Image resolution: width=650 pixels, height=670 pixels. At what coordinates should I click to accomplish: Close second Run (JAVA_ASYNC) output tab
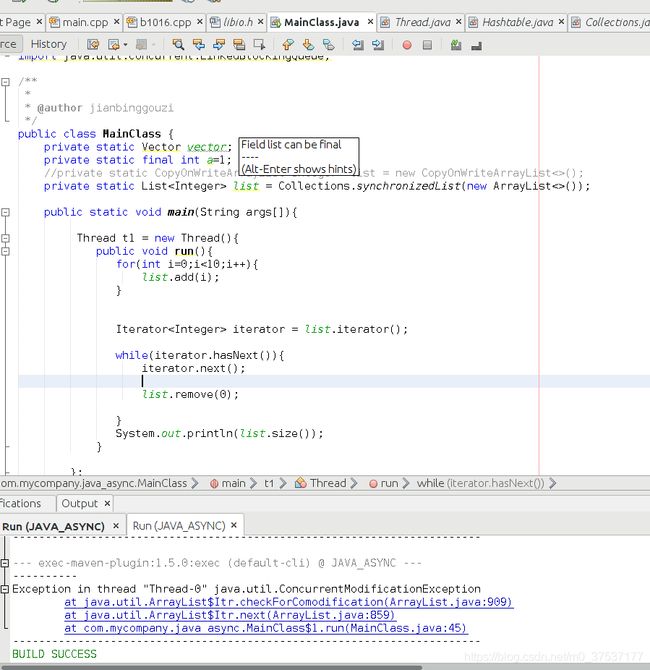234,525
